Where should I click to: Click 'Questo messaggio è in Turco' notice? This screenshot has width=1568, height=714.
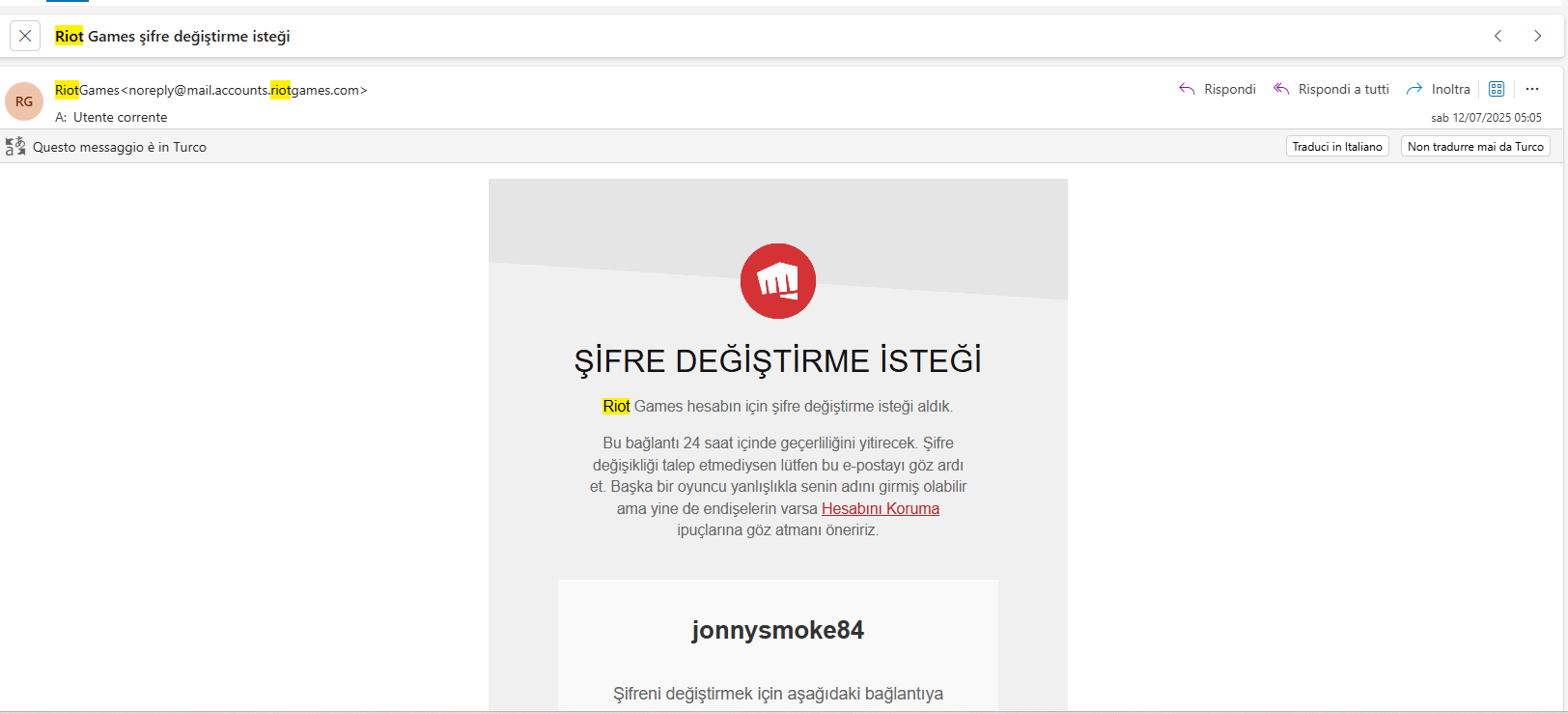[120, 147]
